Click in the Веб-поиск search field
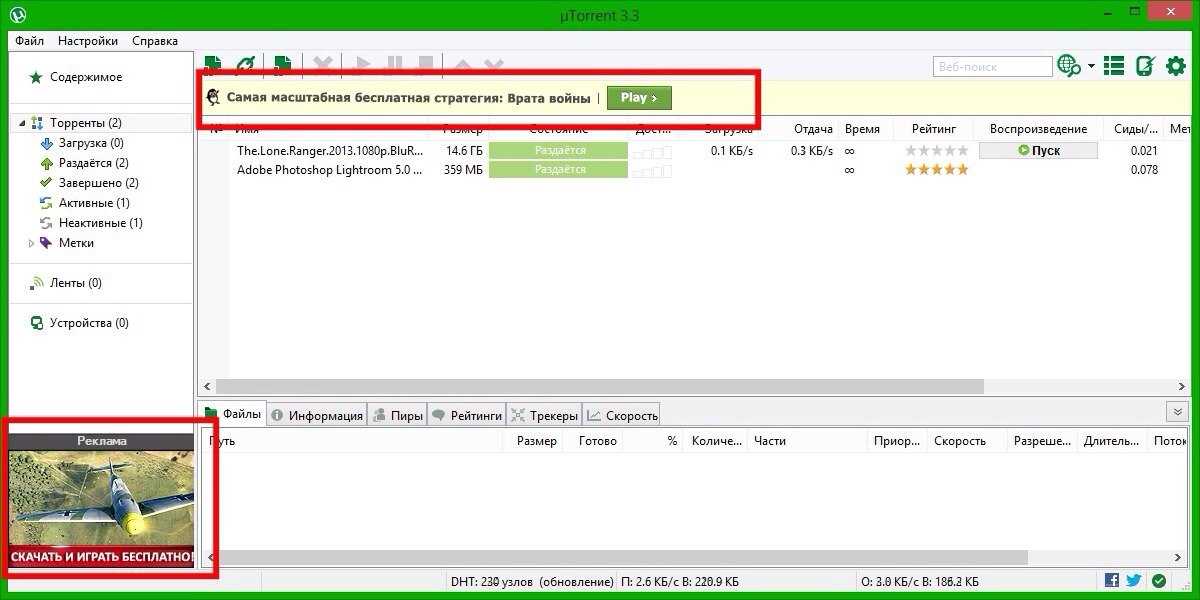The width and height of the screenshot is (1200, 600). coord(993,66)
